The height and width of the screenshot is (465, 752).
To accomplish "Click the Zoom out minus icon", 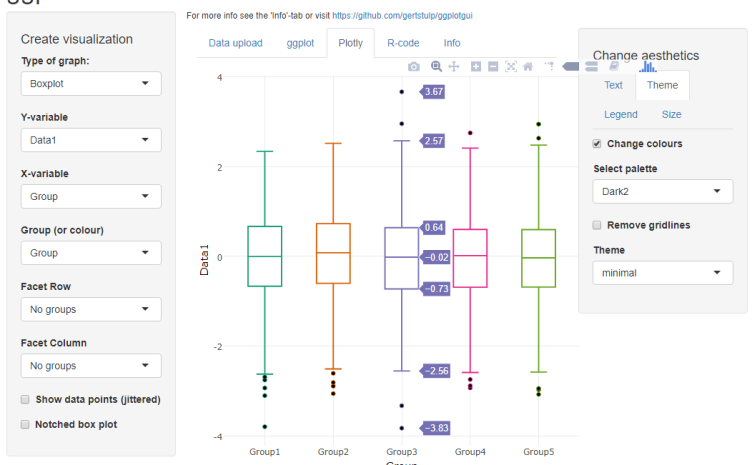I will click(x=493, y=66).
